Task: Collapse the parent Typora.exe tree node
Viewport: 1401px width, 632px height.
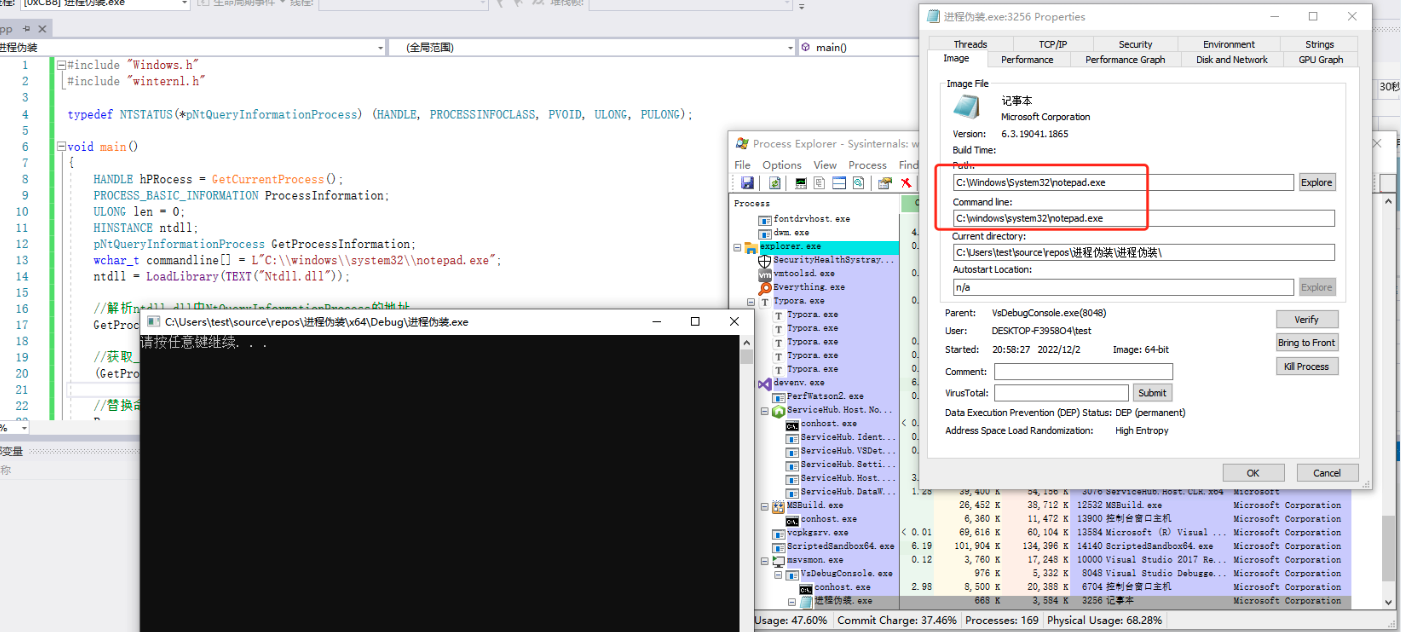Action: [x=751, y=301]
